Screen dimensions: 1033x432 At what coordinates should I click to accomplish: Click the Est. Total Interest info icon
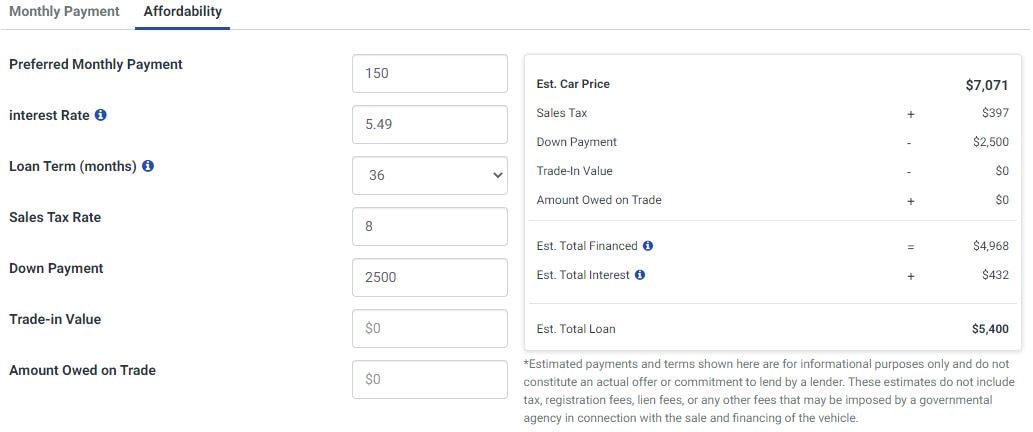pos(640,275)
